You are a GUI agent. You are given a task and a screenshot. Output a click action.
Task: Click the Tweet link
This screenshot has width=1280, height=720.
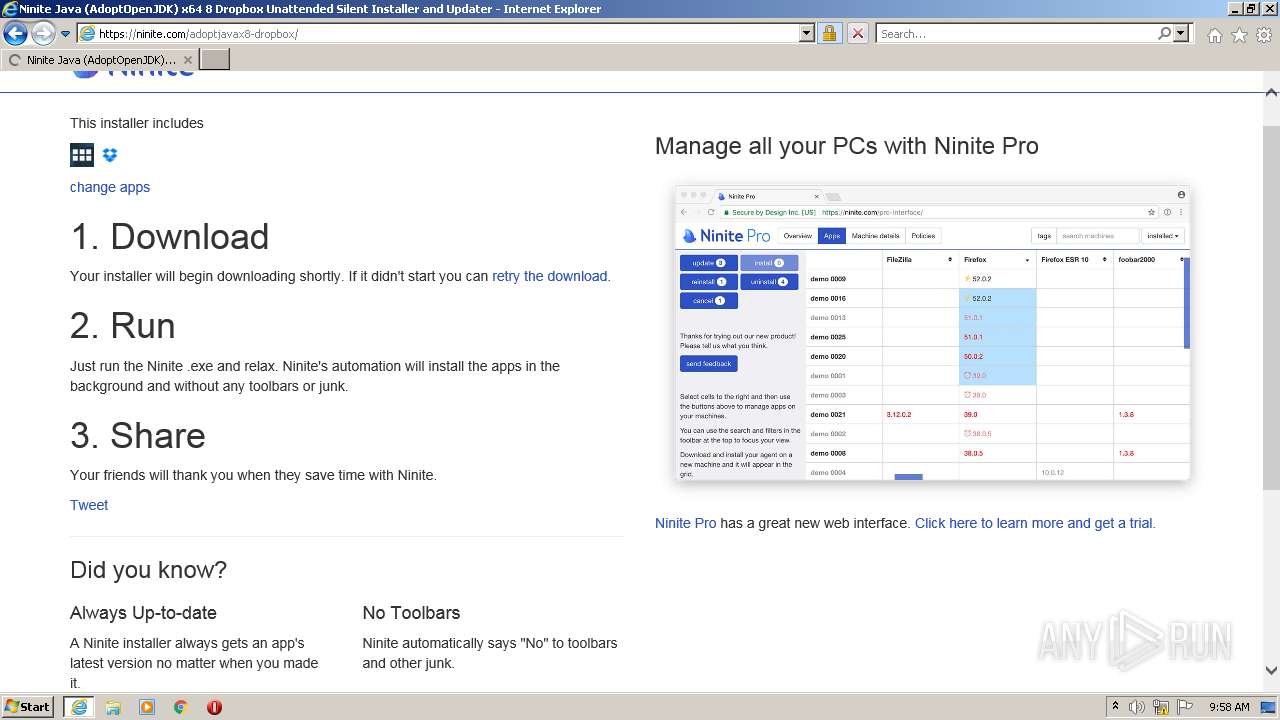(x=89, y=505)
